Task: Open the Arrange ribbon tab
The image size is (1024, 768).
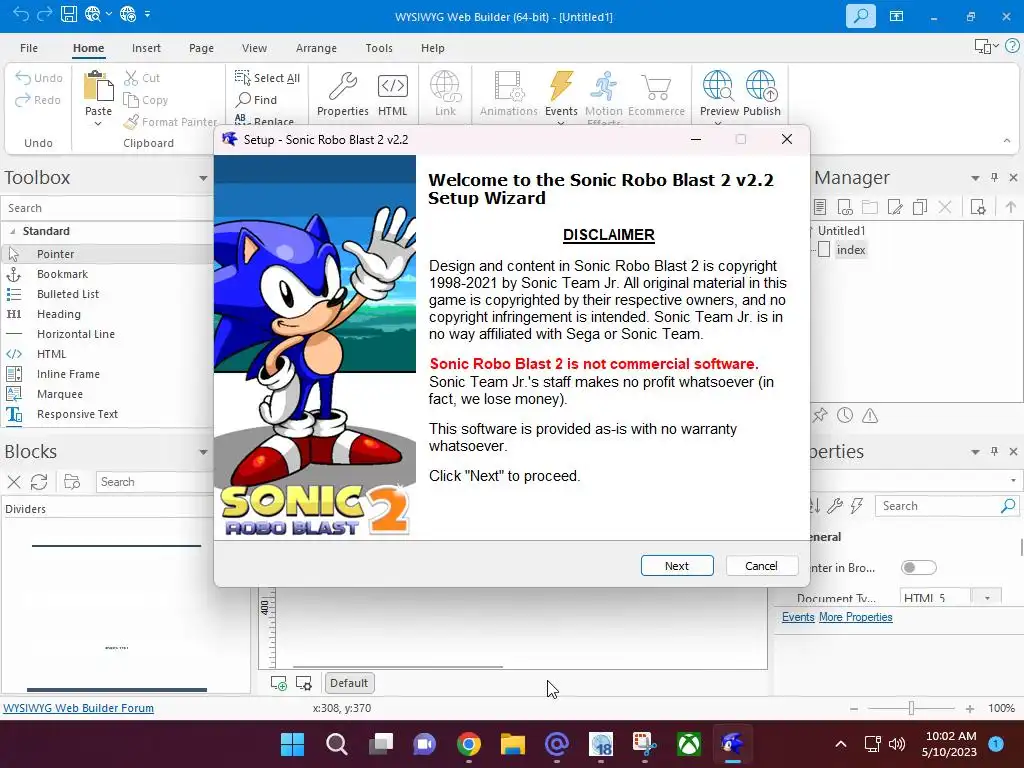Action: coord(316,48)
